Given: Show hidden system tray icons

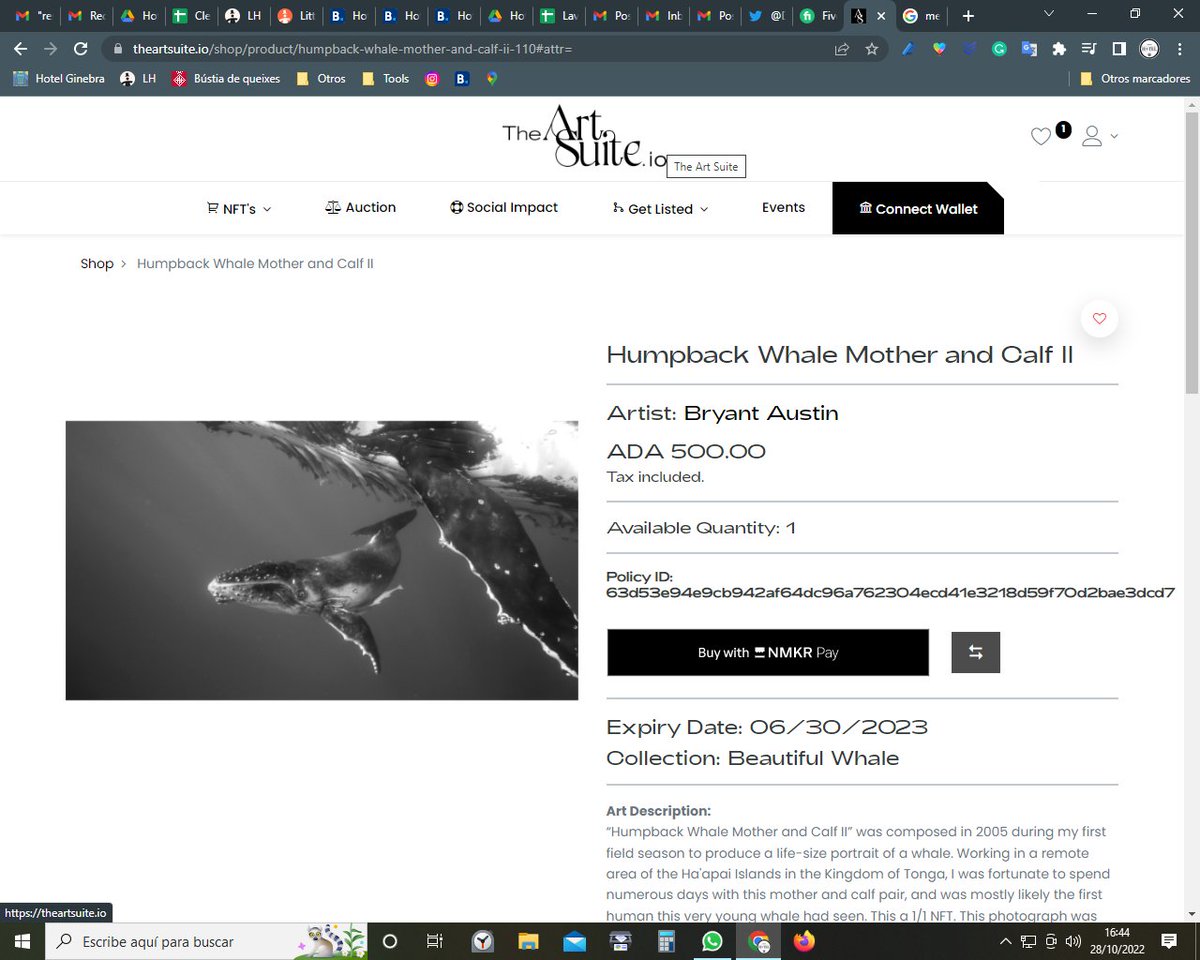Looking at the screenshot, I should click(1006, 941).
